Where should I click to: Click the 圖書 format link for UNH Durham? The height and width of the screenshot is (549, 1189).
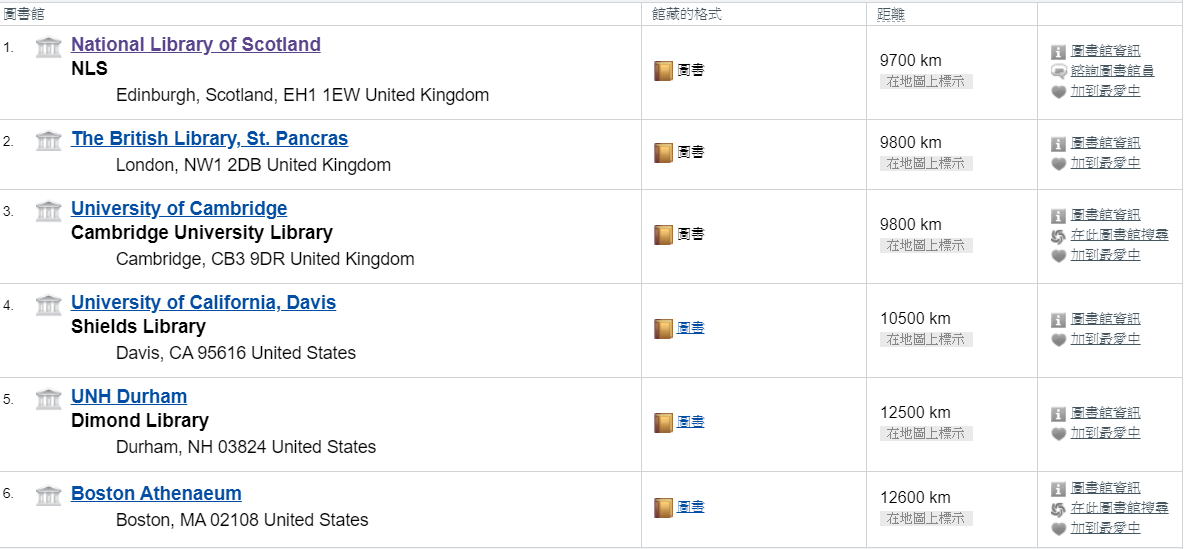tap(690, 422)
